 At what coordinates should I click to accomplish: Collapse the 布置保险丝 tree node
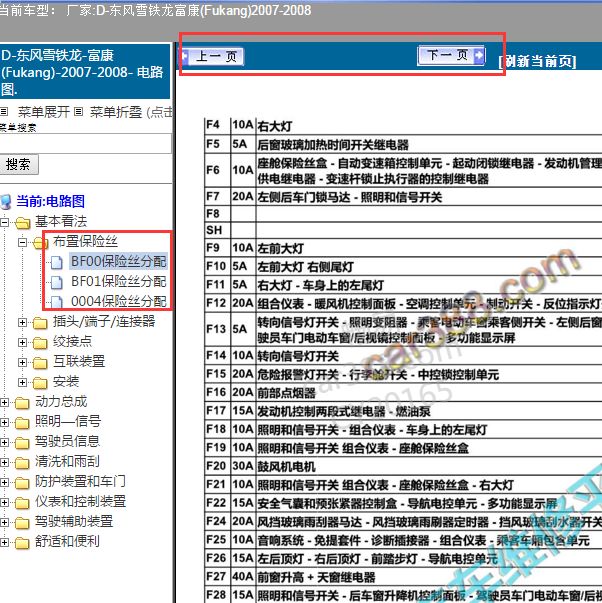click(x=22, y=242)
